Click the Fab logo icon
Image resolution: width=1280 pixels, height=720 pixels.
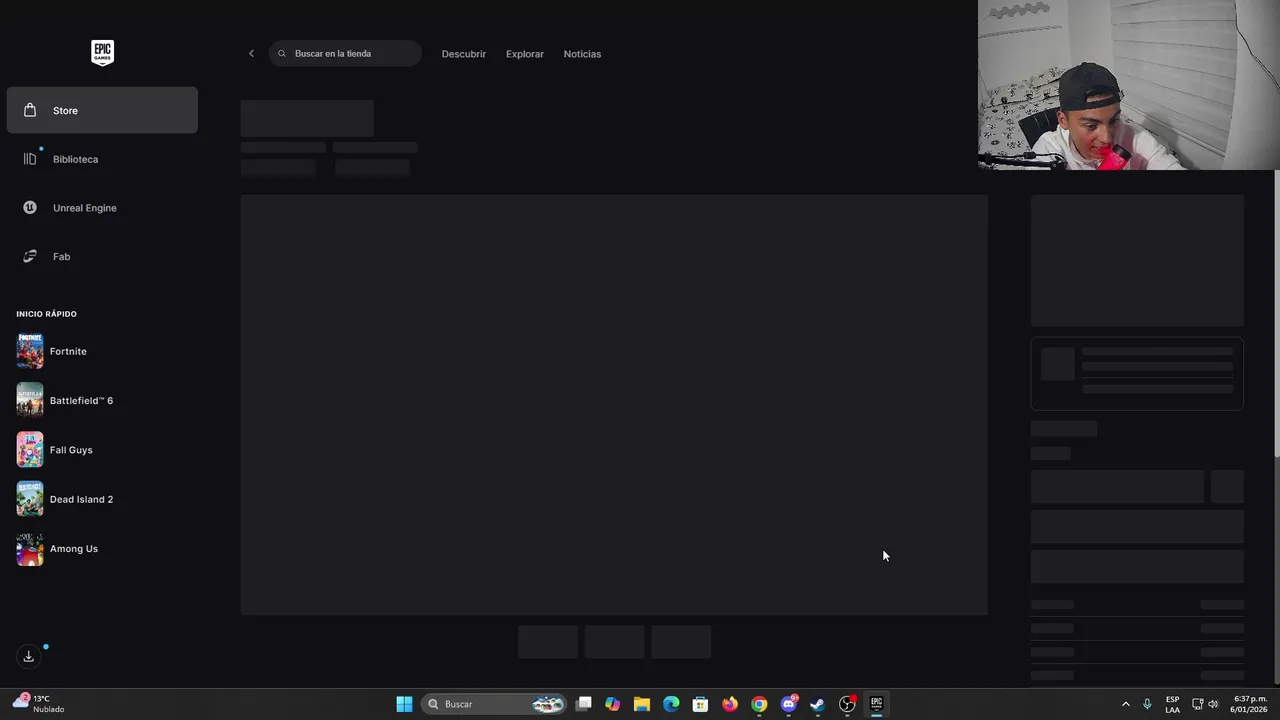pyautogui.click(x=30, y=257)
